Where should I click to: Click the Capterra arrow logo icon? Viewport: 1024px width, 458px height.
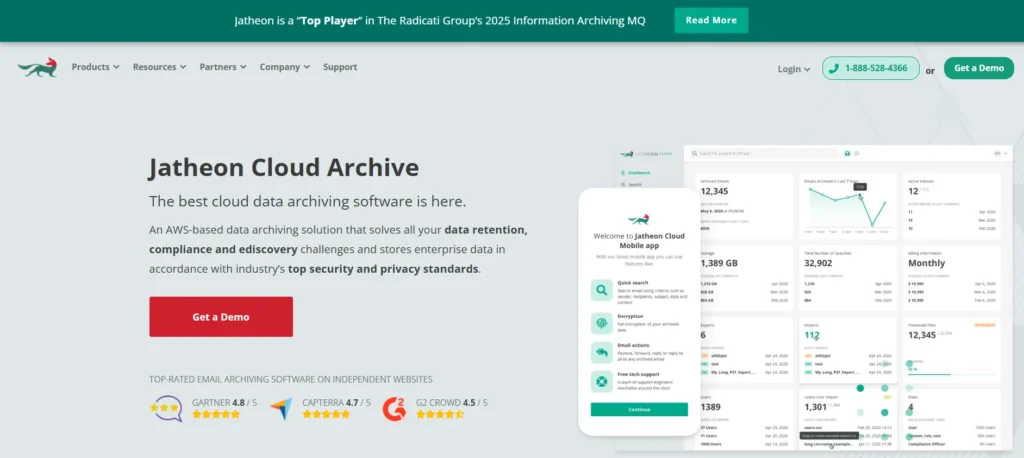pyautogui.click(x=281, y=408)
